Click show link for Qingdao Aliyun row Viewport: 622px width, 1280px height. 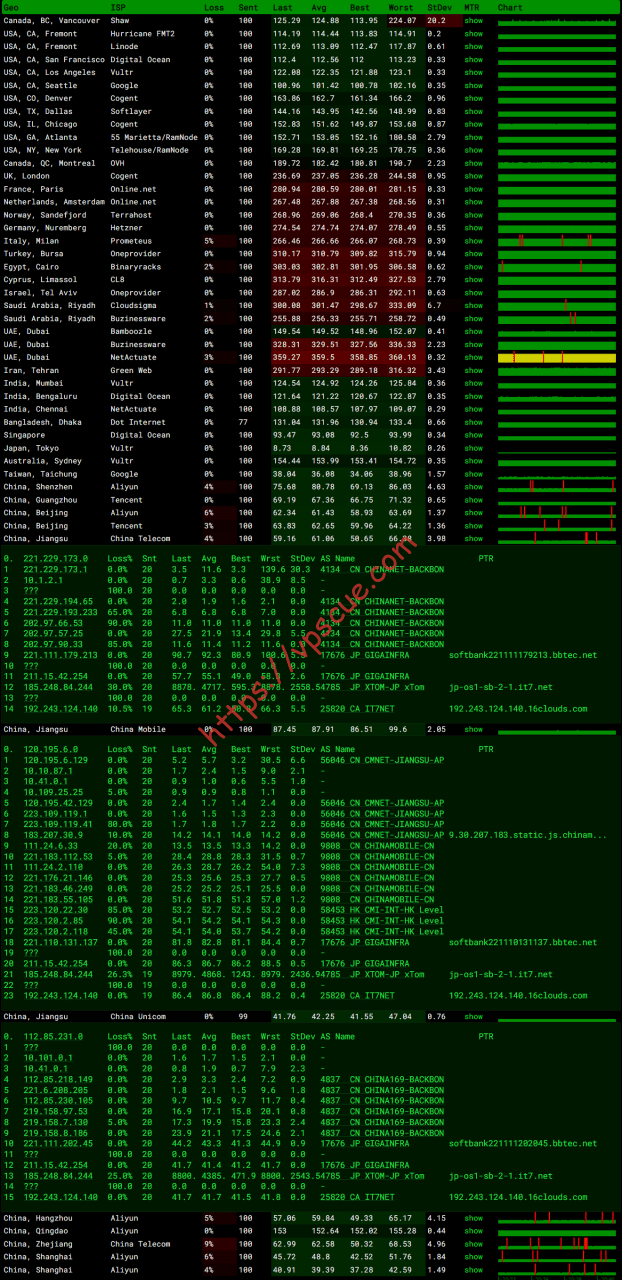[x=473, y=1231]
